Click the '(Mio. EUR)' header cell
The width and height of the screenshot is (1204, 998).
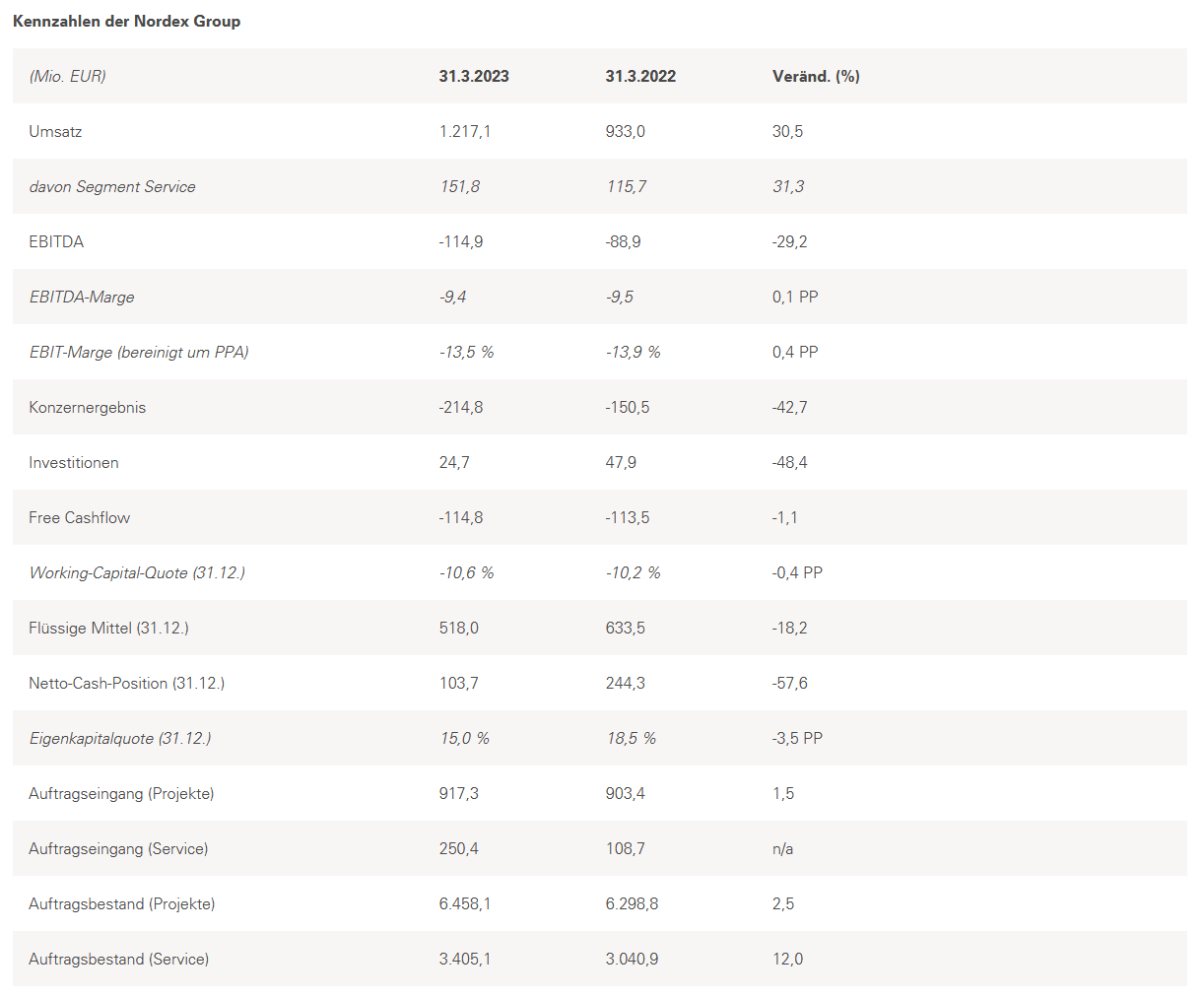pos(67,76)
